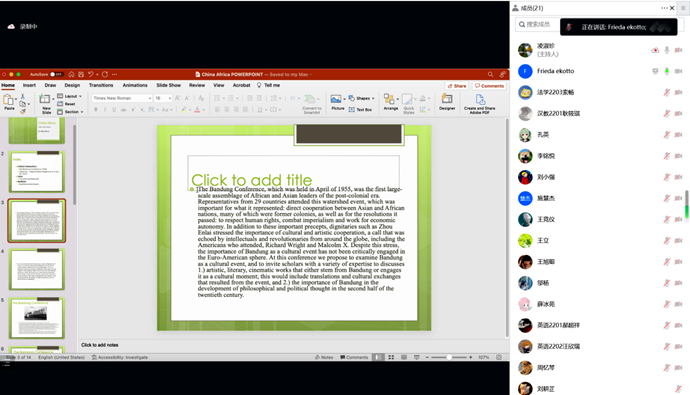Screen dimensions: 690x395
Task: Toggle the AutoSave switch
Action: 56,74
